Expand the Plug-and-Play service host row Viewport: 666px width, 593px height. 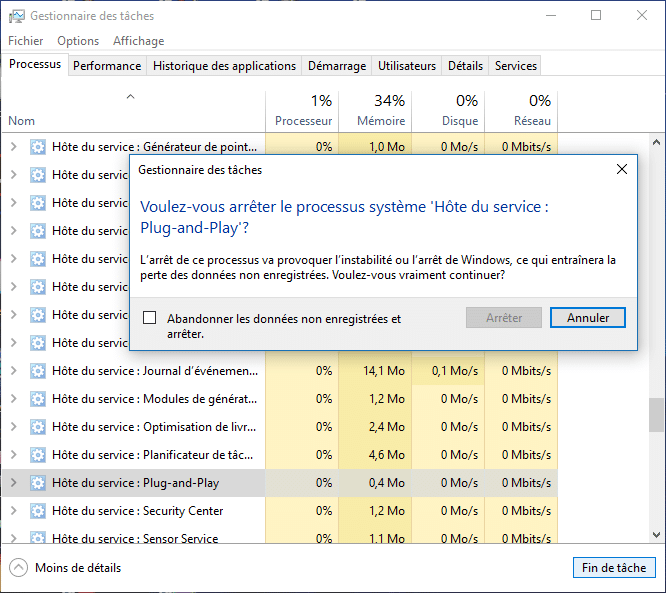click(x=14, y=483)
